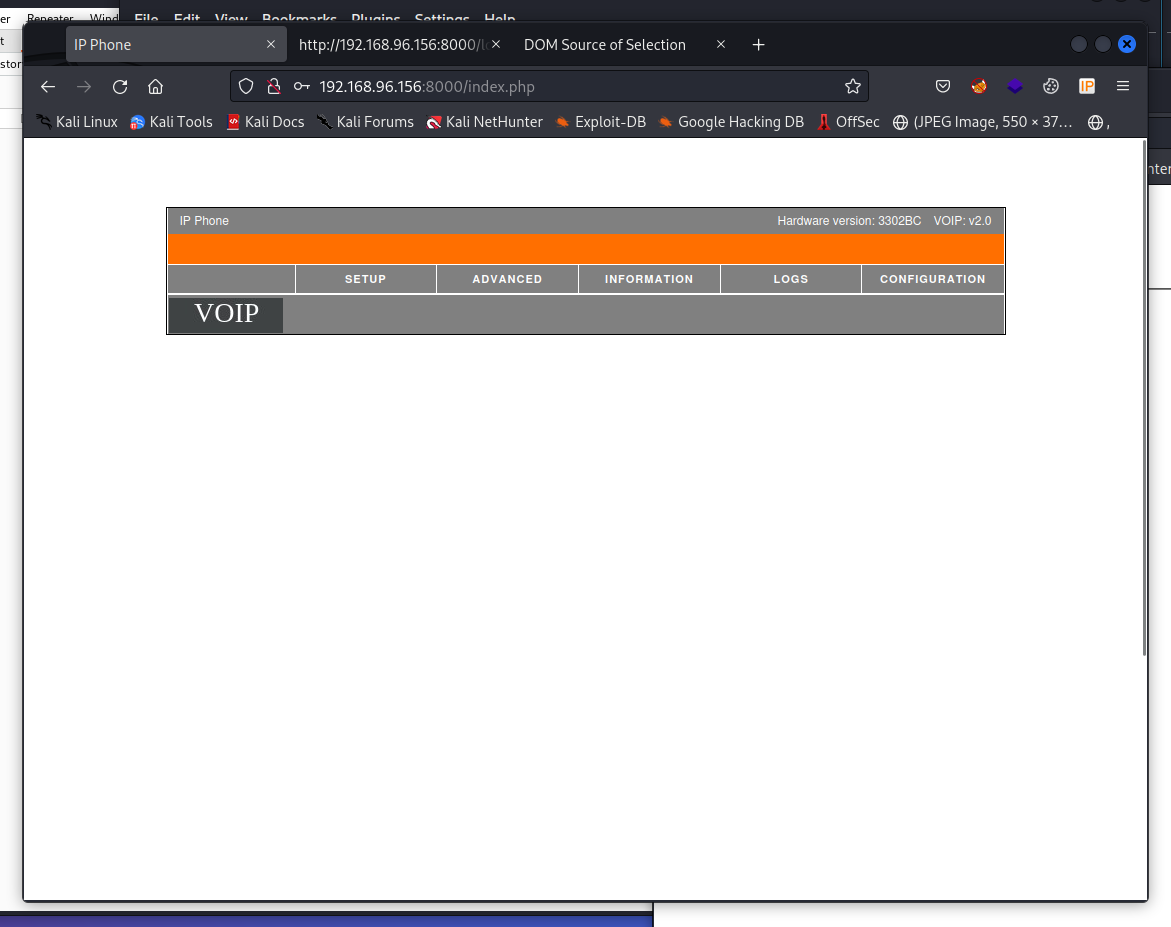Click the maximize window button
Viewport: 1171px width, 927px height.
click(1102, 44)
